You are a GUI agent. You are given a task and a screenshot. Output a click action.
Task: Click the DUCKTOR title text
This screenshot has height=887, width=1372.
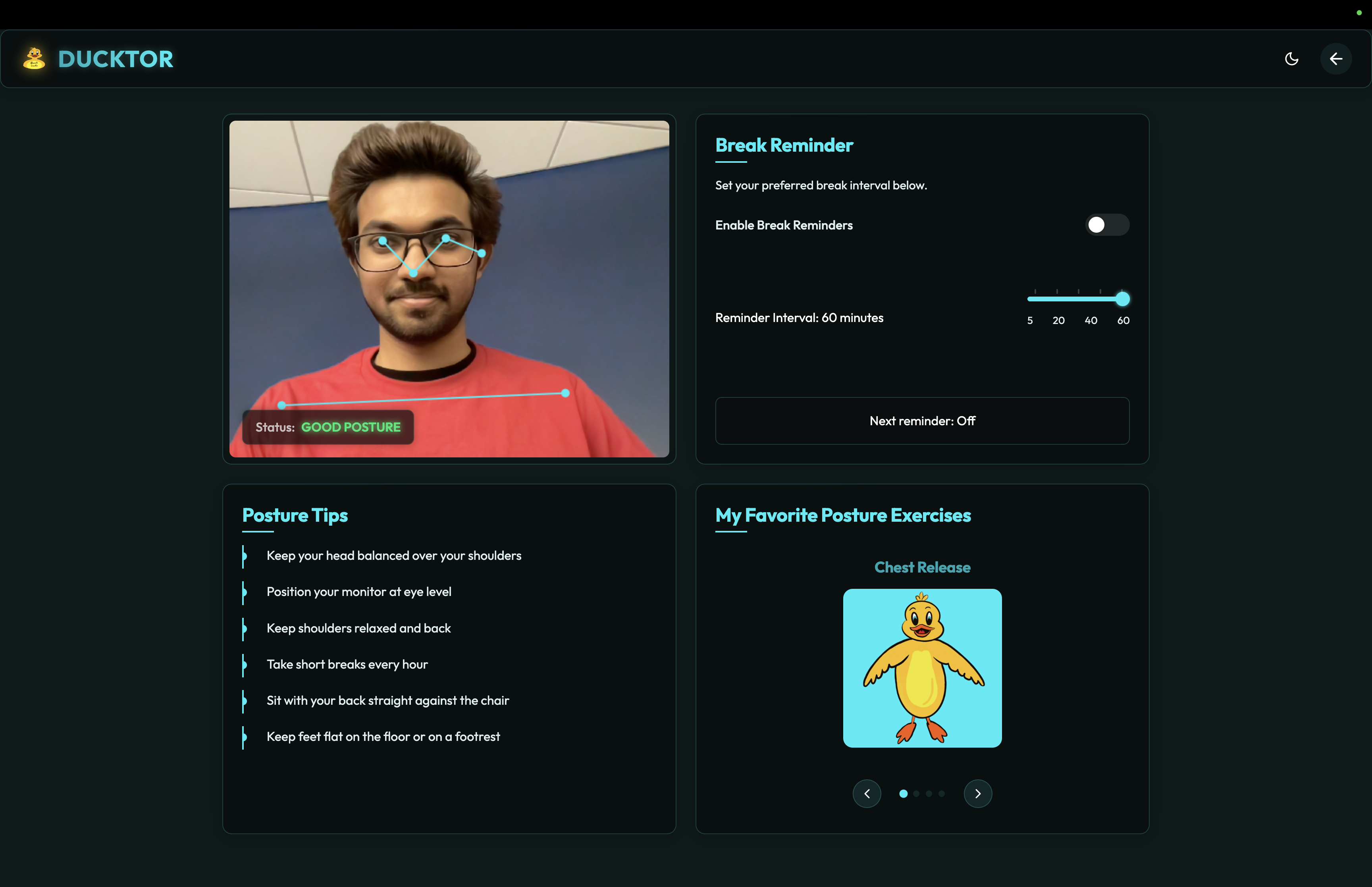(x=116, y=59)
